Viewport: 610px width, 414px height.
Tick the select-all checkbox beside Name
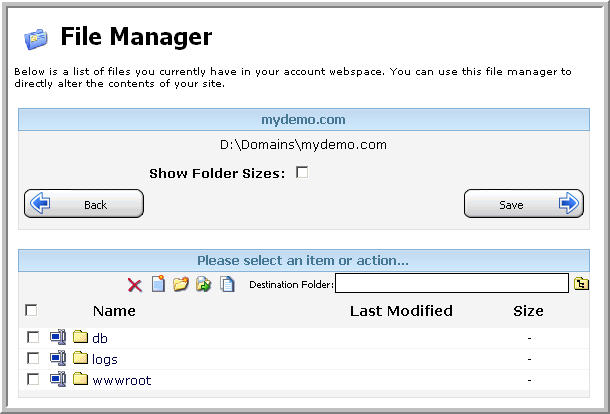tap(31, 310)
